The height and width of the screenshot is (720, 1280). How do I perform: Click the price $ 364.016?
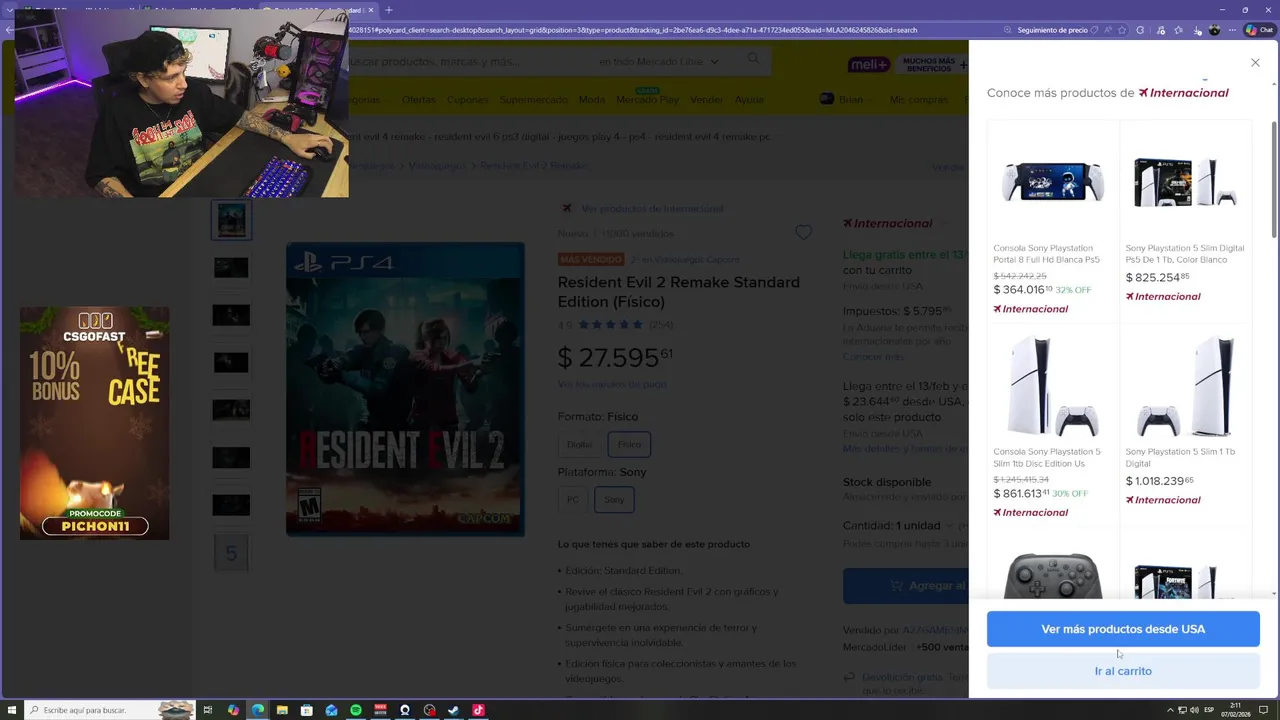point(1022,290)
